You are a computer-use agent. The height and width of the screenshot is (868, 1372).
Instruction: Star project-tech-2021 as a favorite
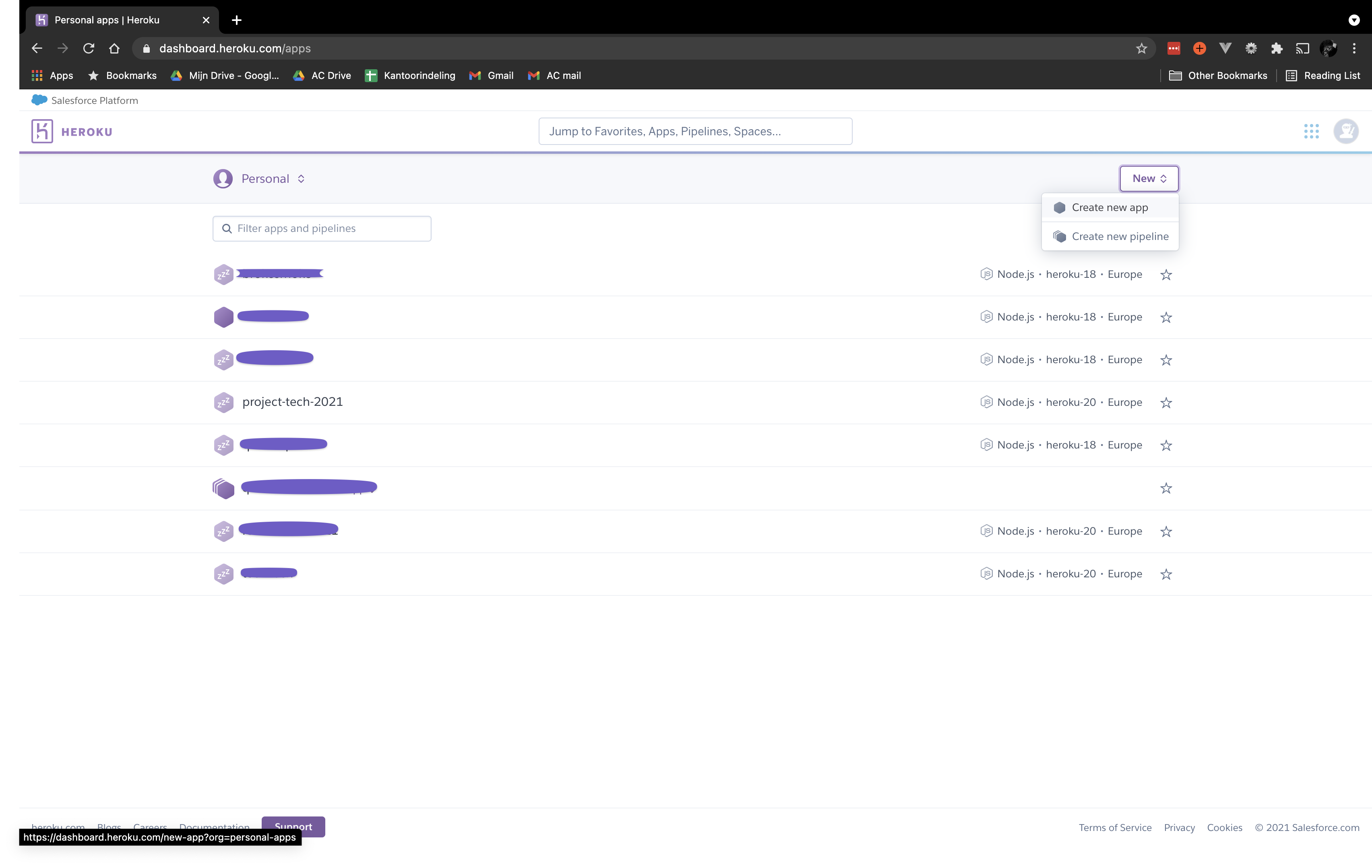(1166, 402)
